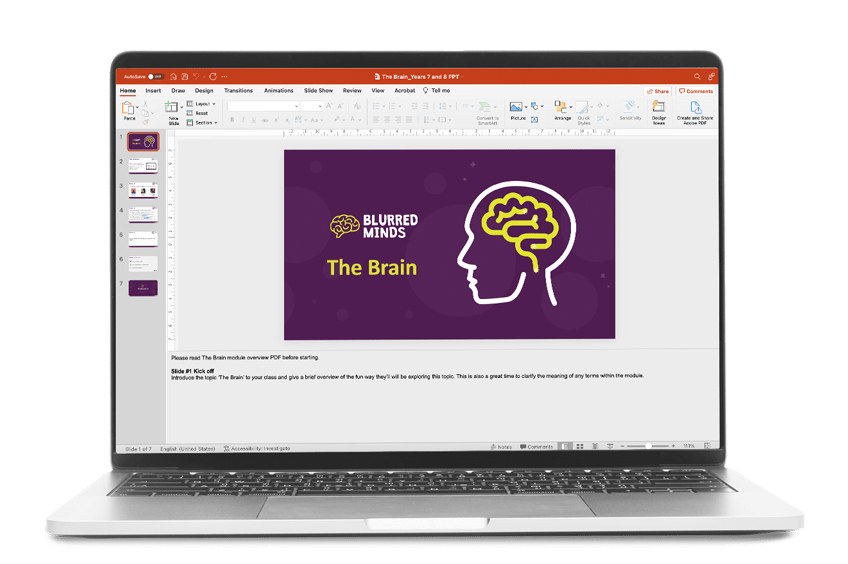
Task: Click Comments button in status bar
Action: point(536,447)
